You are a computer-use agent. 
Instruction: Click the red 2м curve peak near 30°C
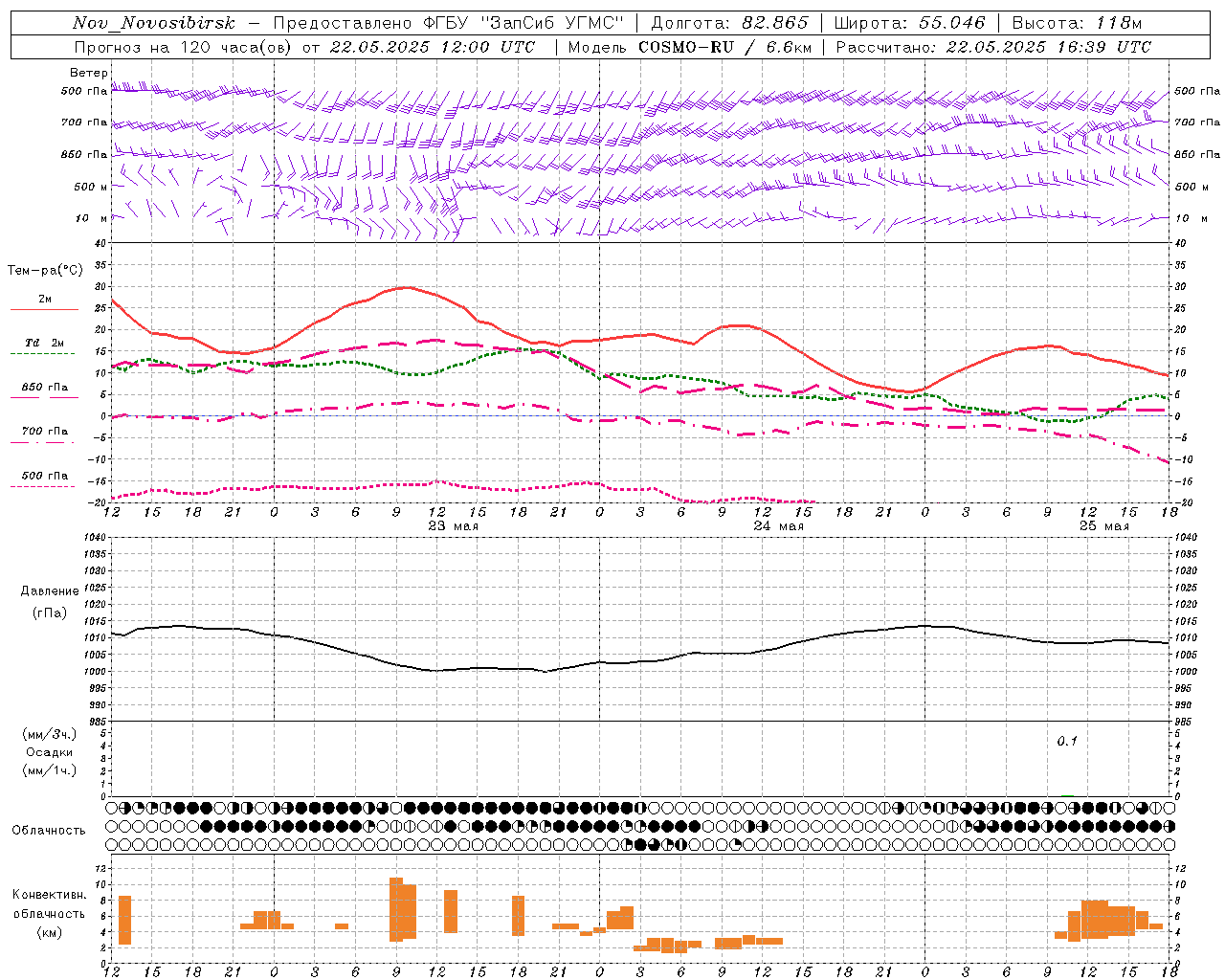[x=407, y=287]
